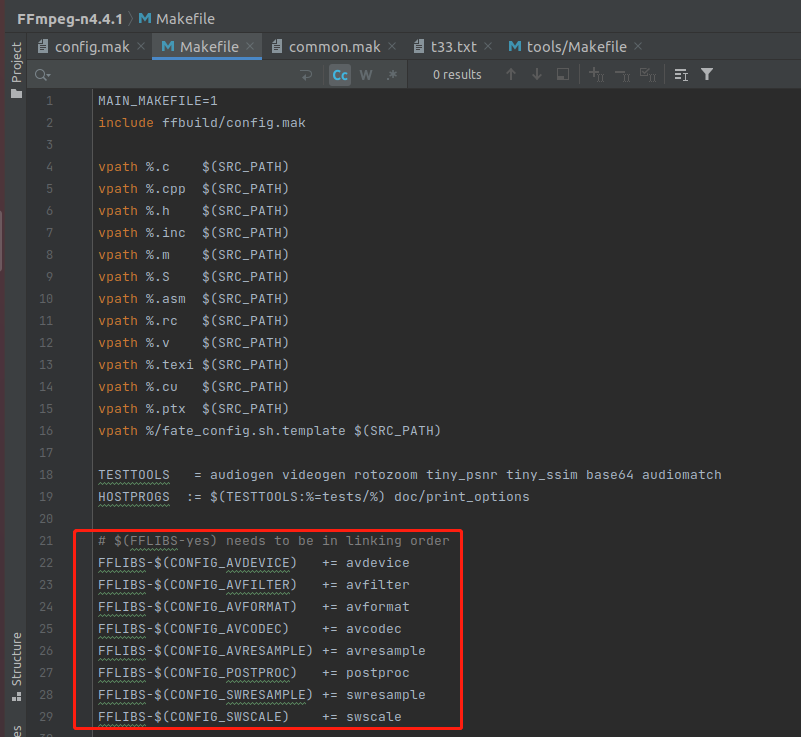This screenshot has width=801, height=737.
Task: Click line number 21 in gutter
Action: (x=46, y=541)
